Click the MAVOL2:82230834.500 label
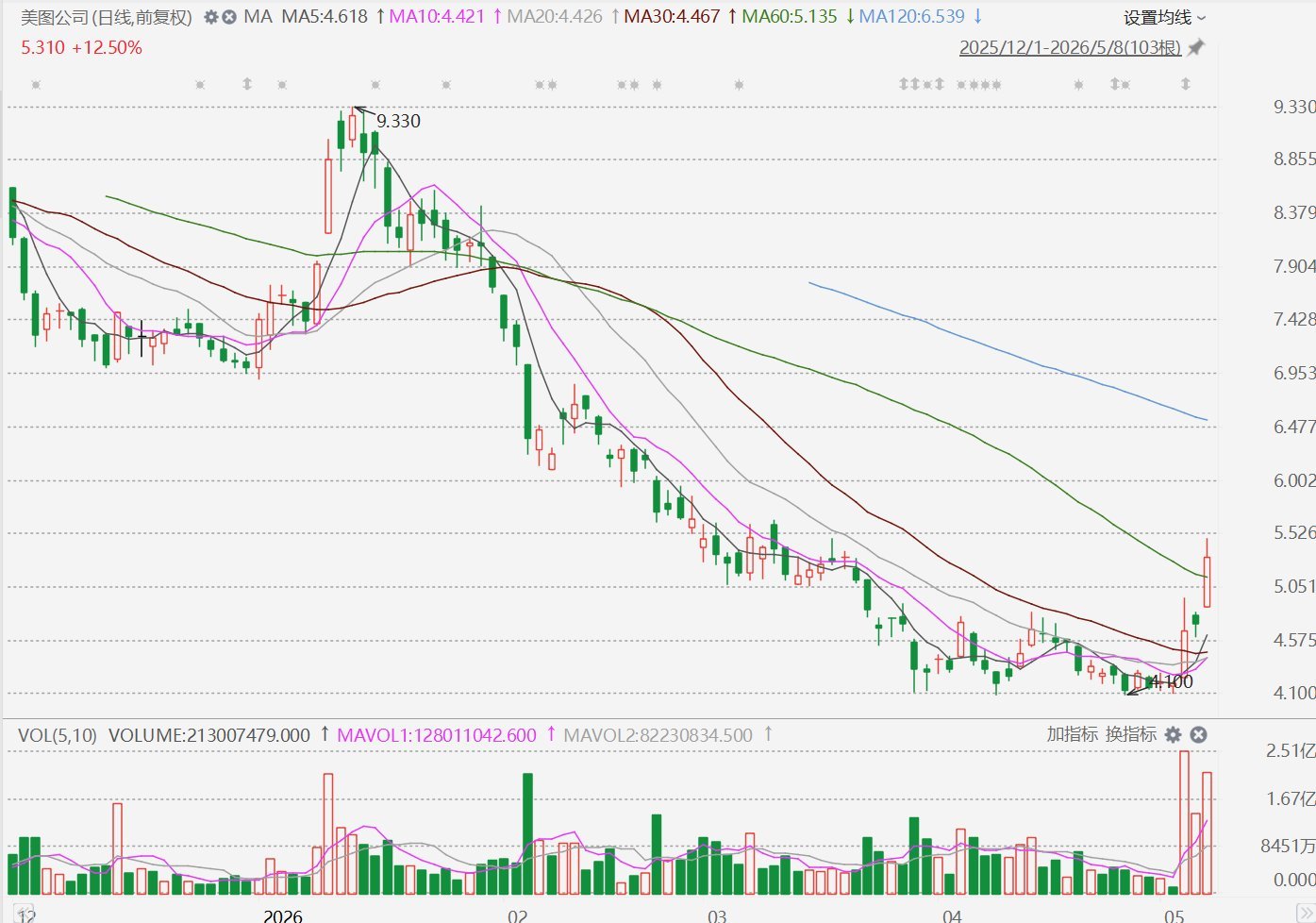Image resolution: width=1316 pixels, height=923 pixels. coord(658,735)
